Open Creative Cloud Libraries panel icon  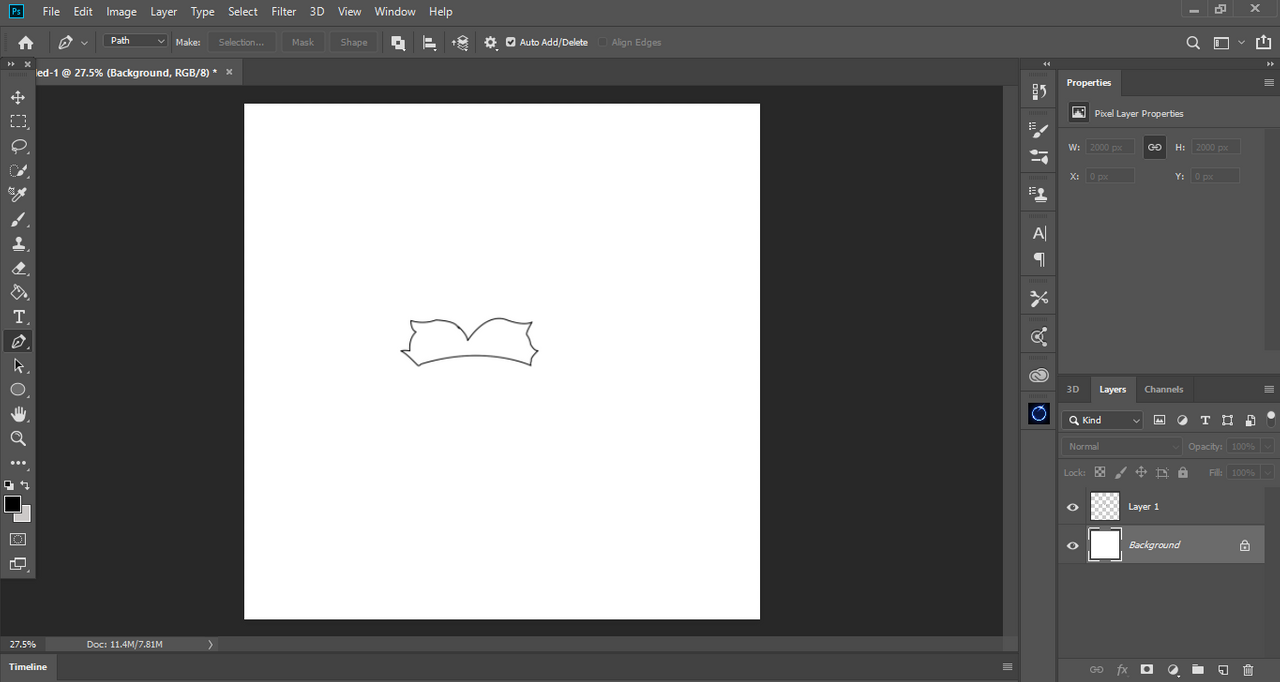click(1039, 376)
